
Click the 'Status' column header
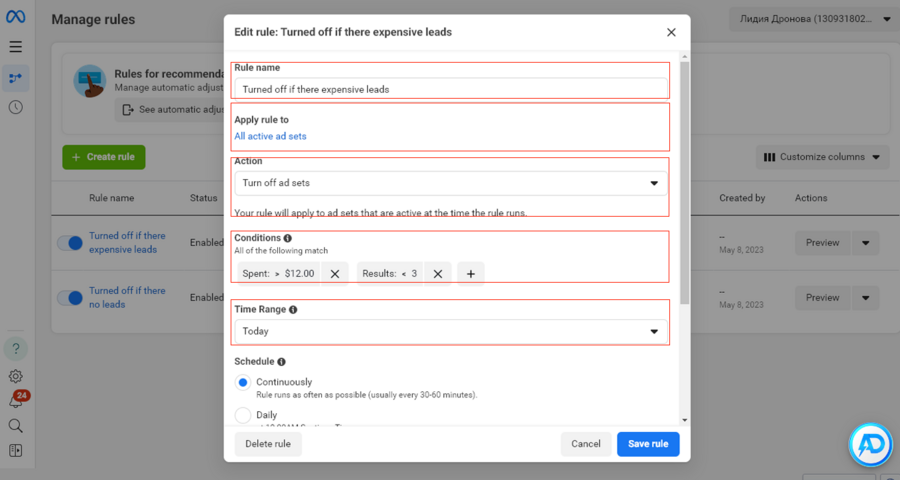coord(204,198)
